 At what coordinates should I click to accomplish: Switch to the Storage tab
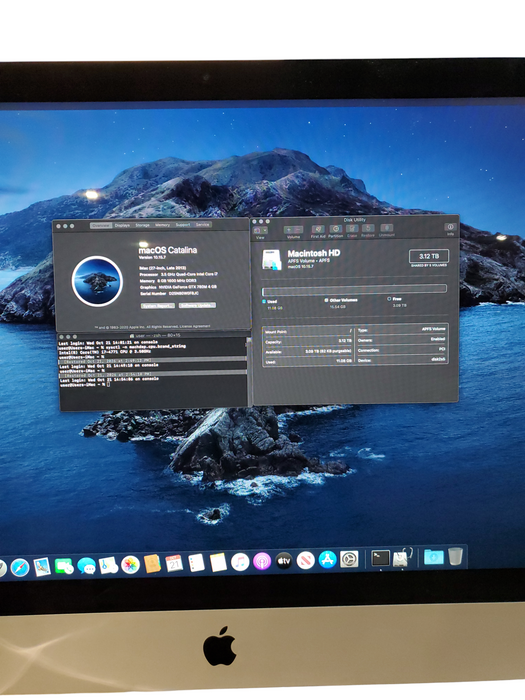tap(142, 225)
